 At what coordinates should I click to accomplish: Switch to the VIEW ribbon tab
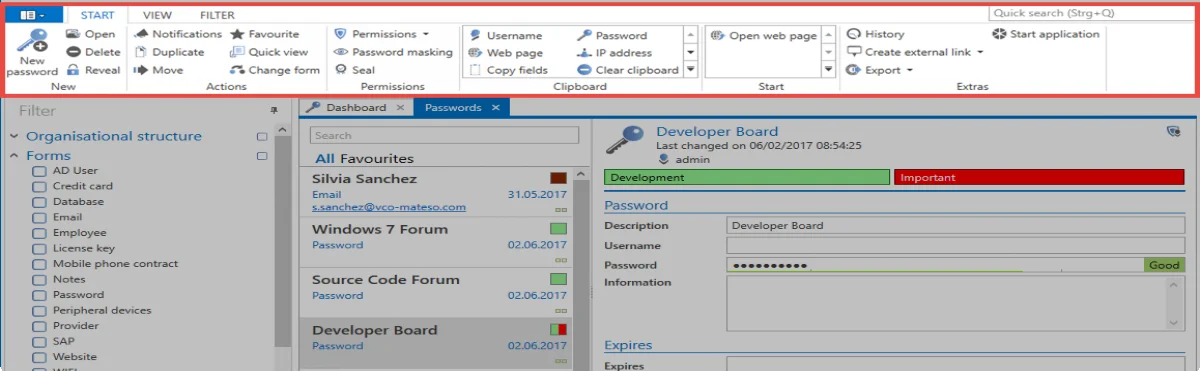coord(157,15)
